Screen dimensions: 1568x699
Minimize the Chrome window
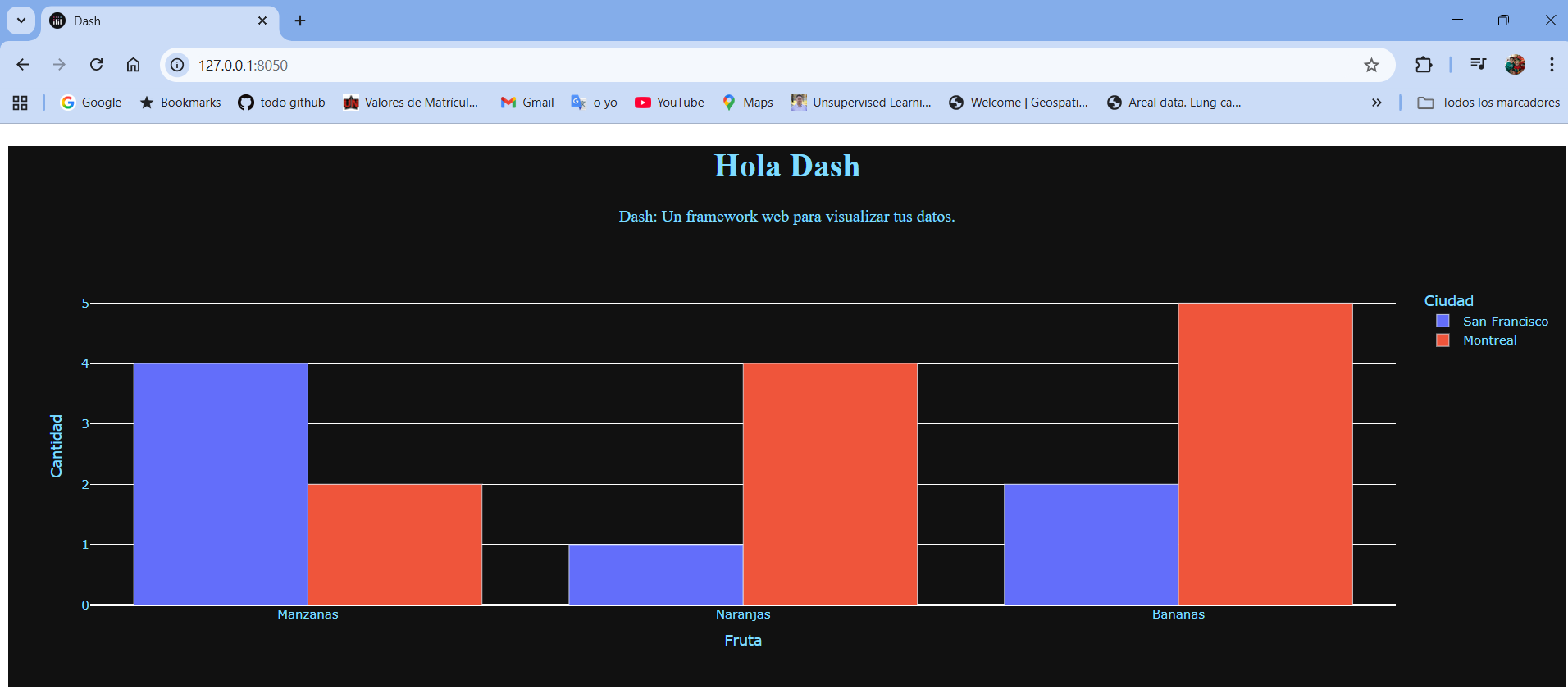coord(1457,20)
